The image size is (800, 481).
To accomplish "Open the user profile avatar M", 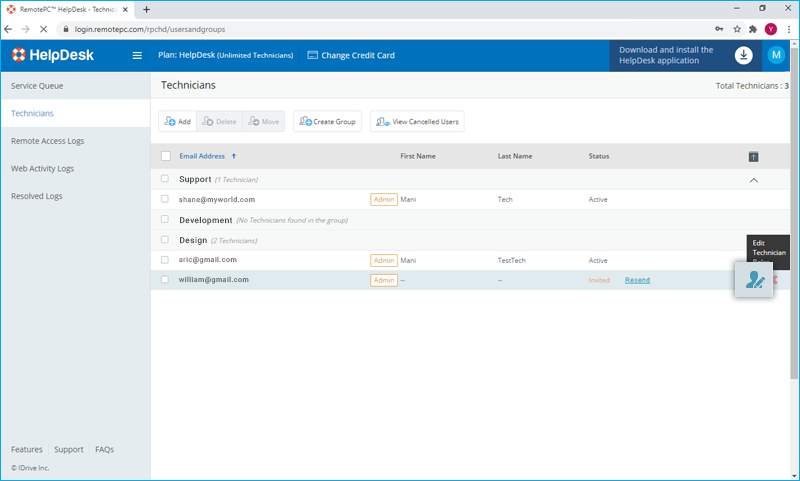I will (776, 55).
